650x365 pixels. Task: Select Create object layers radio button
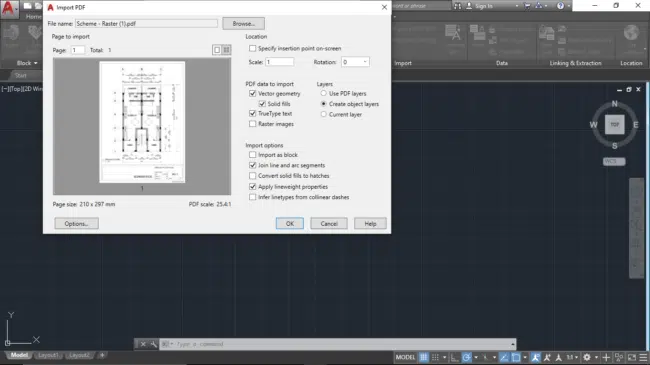[323, 104]
